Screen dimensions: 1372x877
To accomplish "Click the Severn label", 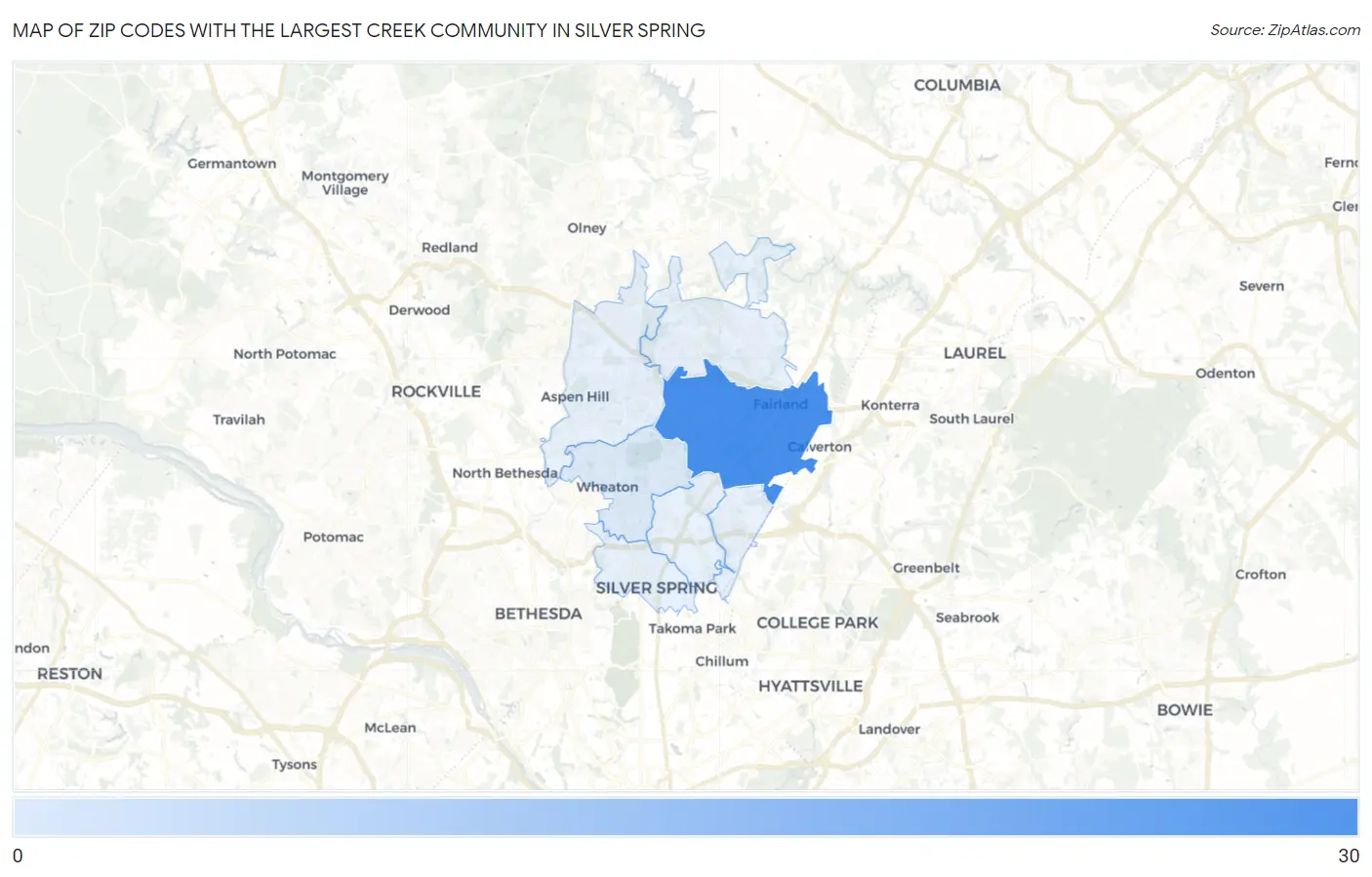I will click(1261, 286).
